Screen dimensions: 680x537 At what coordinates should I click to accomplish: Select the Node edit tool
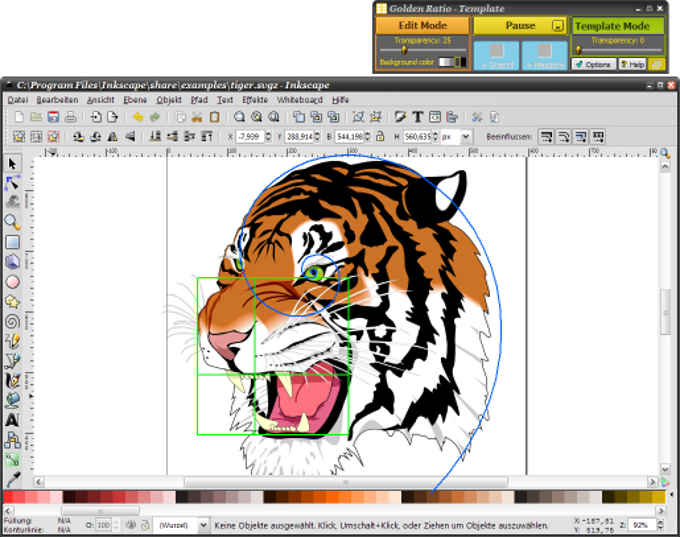[13, 183]
